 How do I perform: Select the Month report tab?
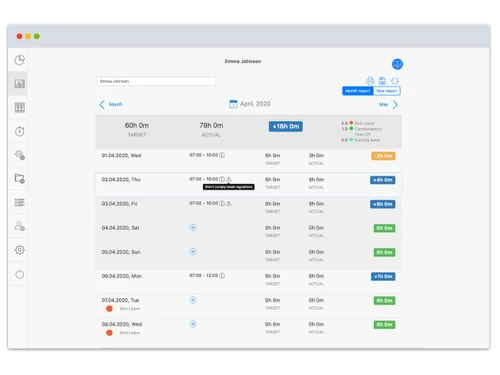[358, 91]
